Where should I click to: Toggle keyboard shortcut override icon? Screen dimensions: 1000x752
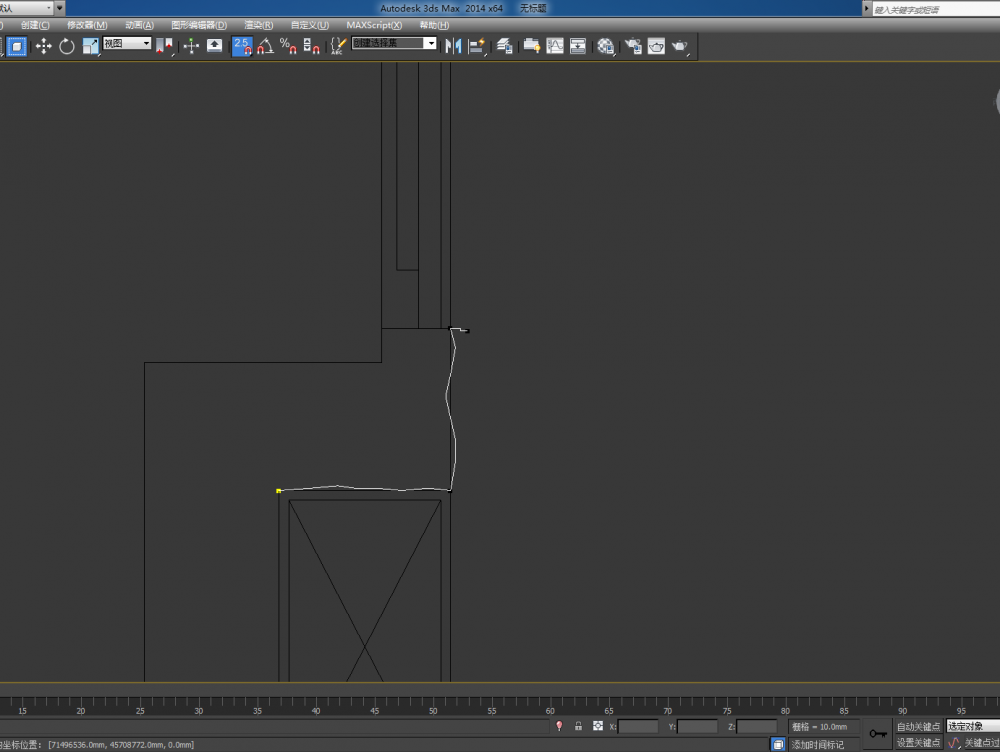tap(214, 46)
